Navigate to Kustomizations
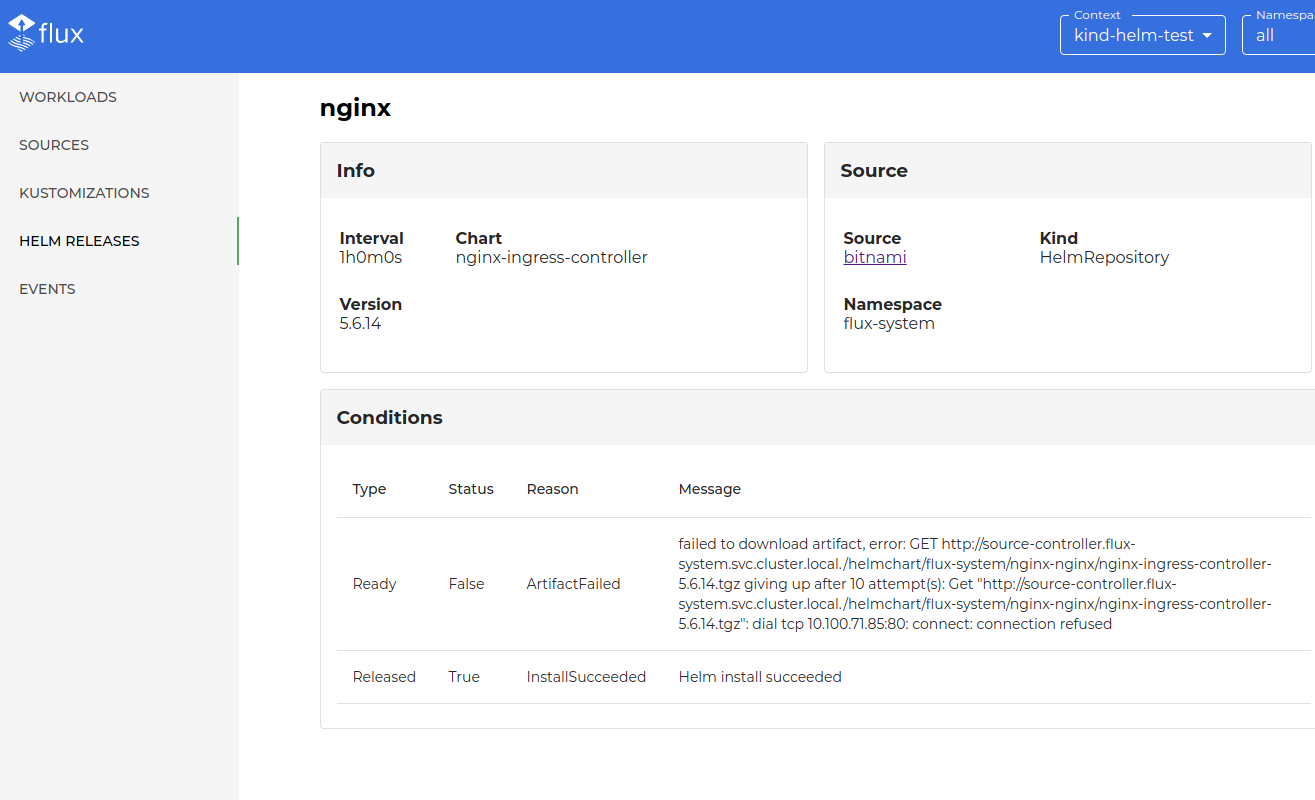 click(84, 193)
